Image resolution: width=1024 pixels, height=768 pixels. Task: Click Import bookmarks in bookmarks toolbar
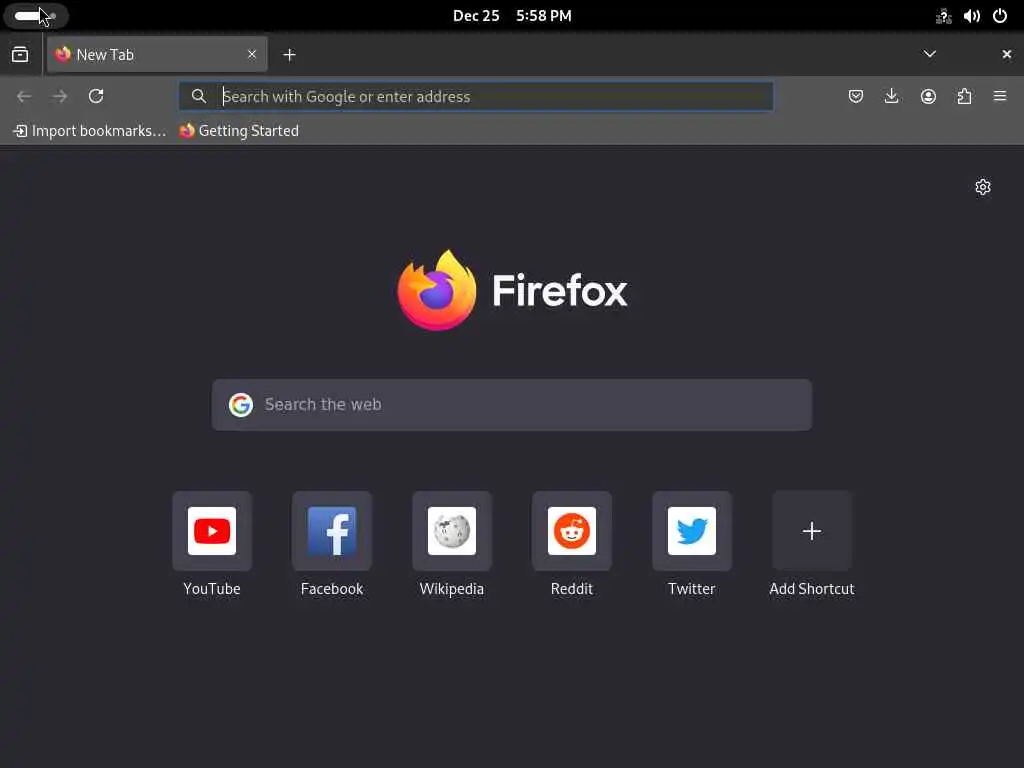[x=89, y=131]
